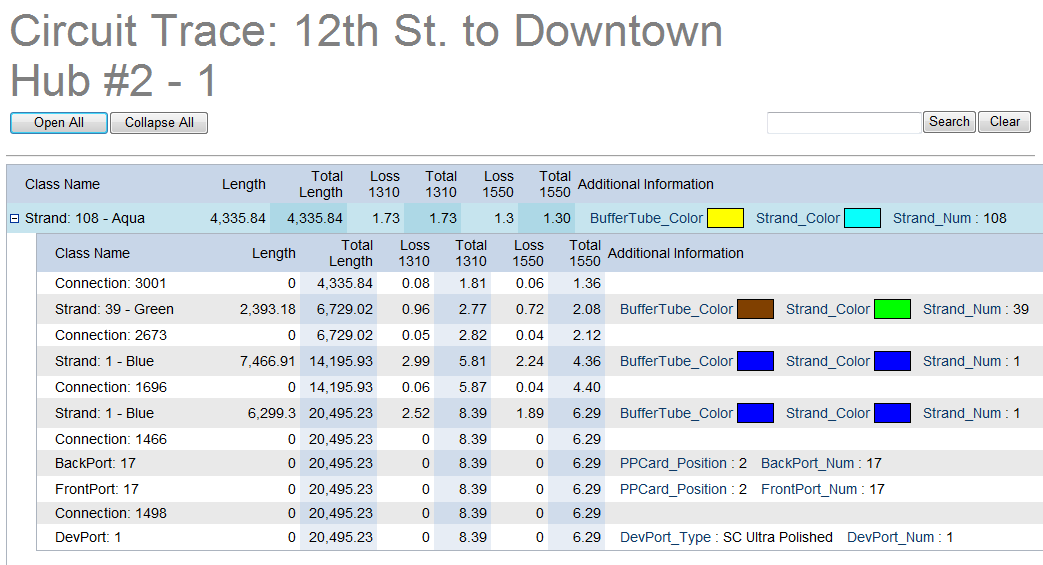
Task: Select the green Strand_Color swatch
Action: [x=892, y=309]
